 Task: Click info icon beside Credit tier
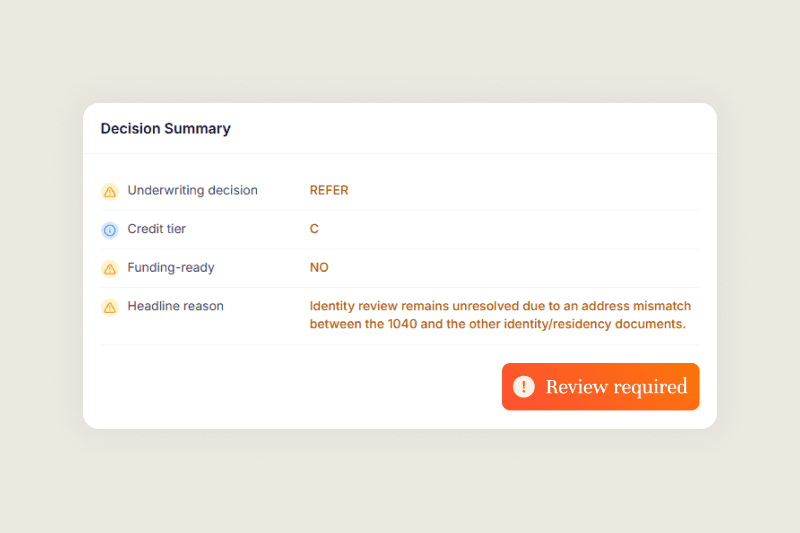[x=110, y=230]
